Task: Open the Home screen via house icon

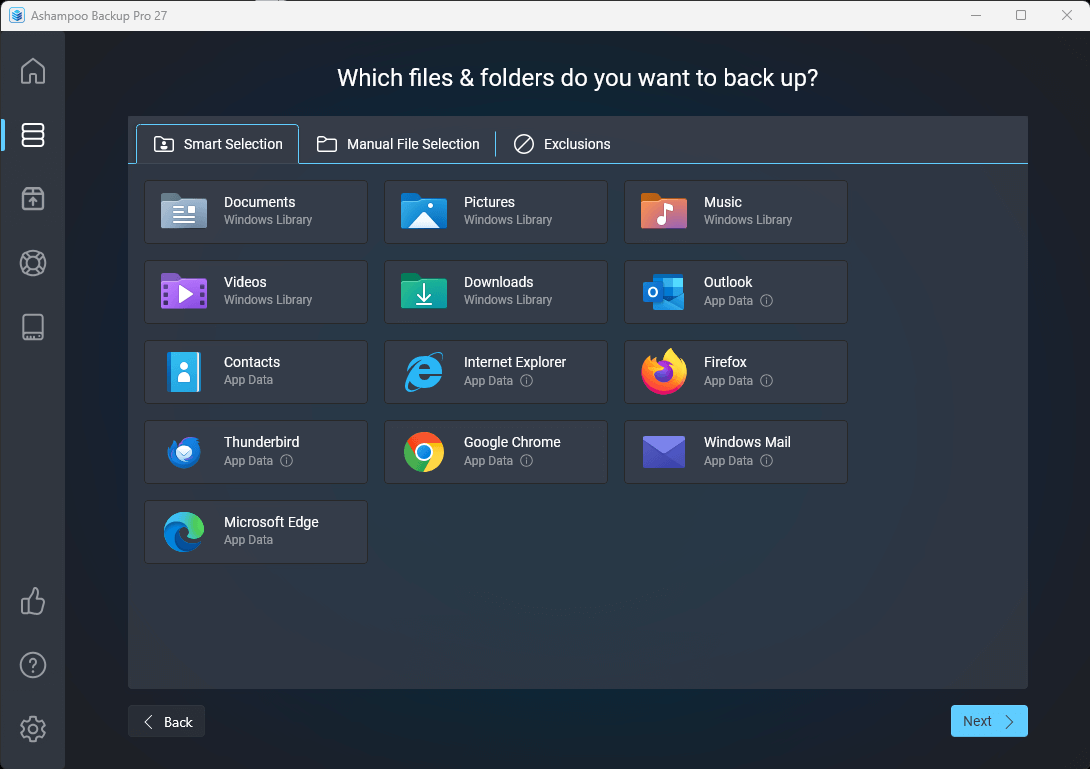Action: click(33, 71)
